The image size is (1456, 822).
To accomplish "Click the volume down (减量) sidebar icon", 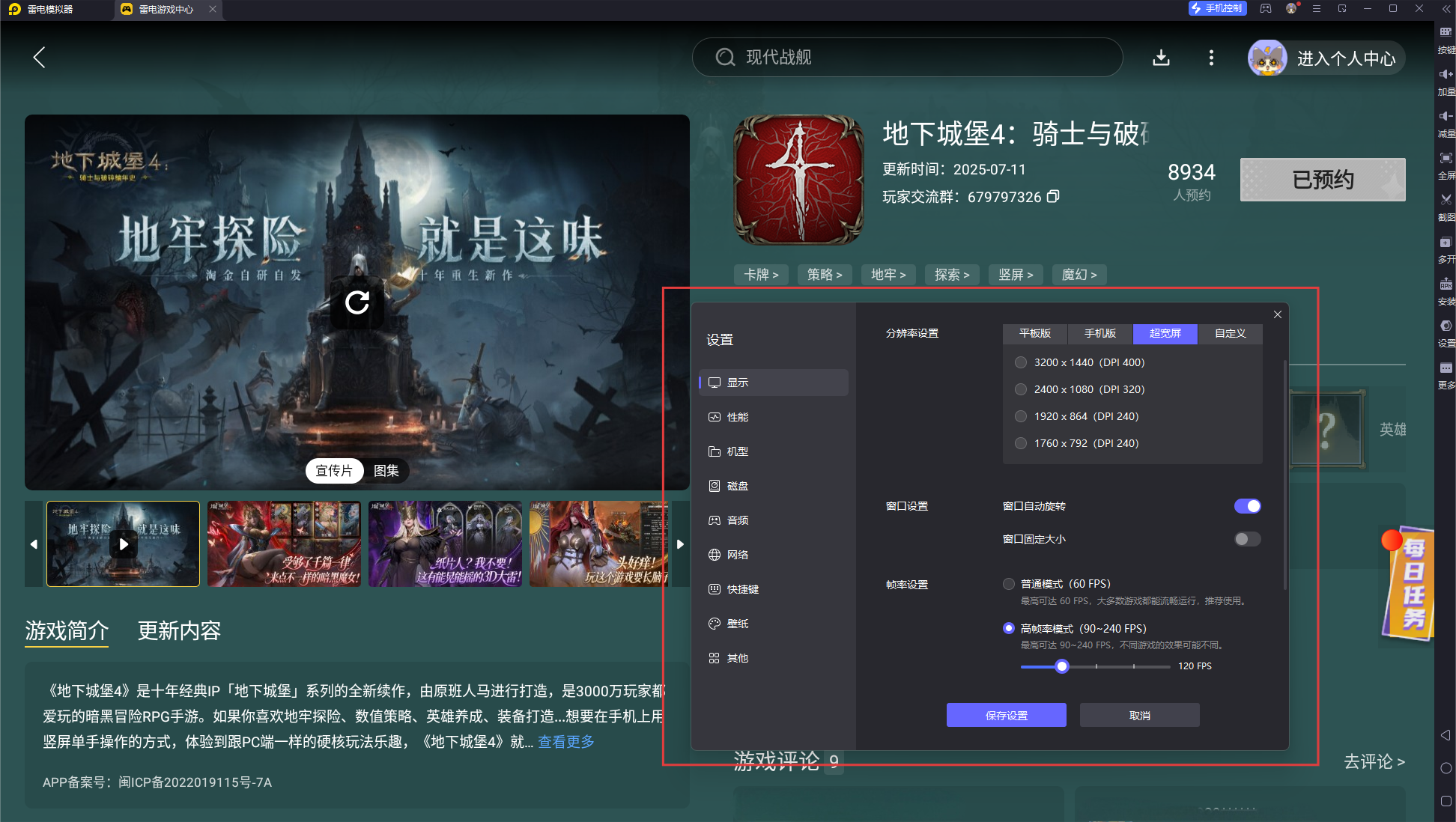I will 1446,123.
